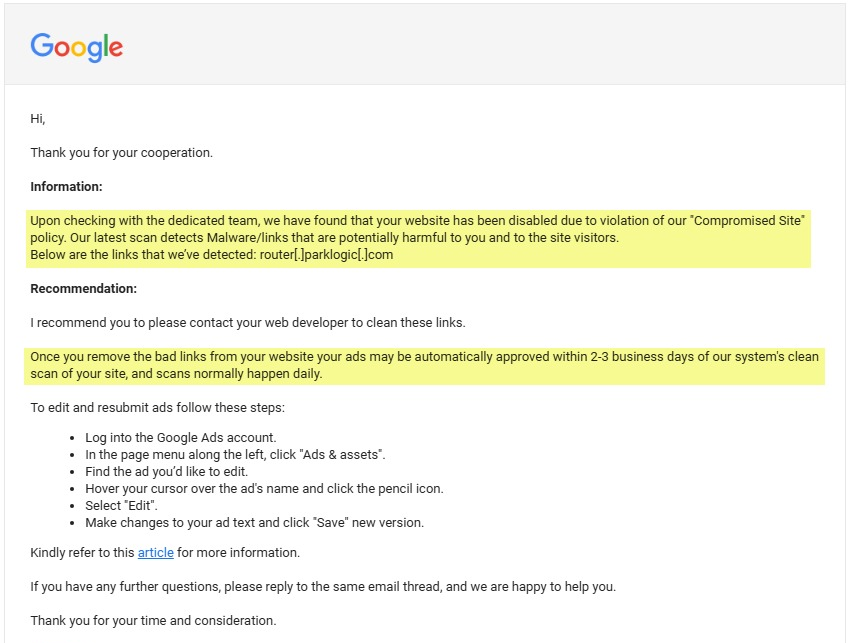Click the step mentioning "Ads & assets"

point(235,455)
